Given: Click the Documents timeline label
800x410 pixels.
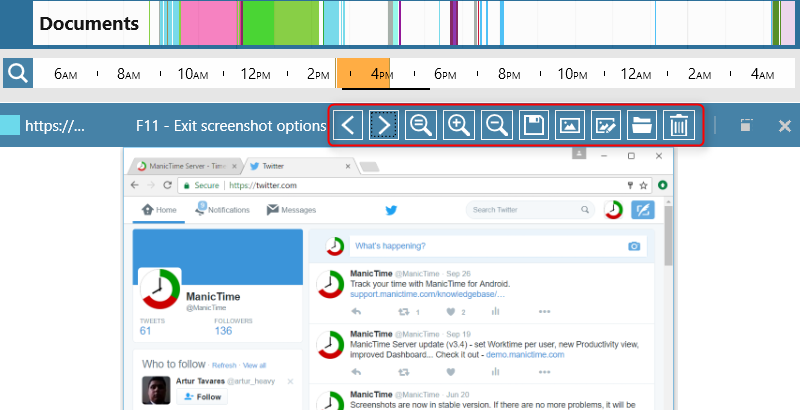Looking at the screenshot, I should [x=89, y=23].
